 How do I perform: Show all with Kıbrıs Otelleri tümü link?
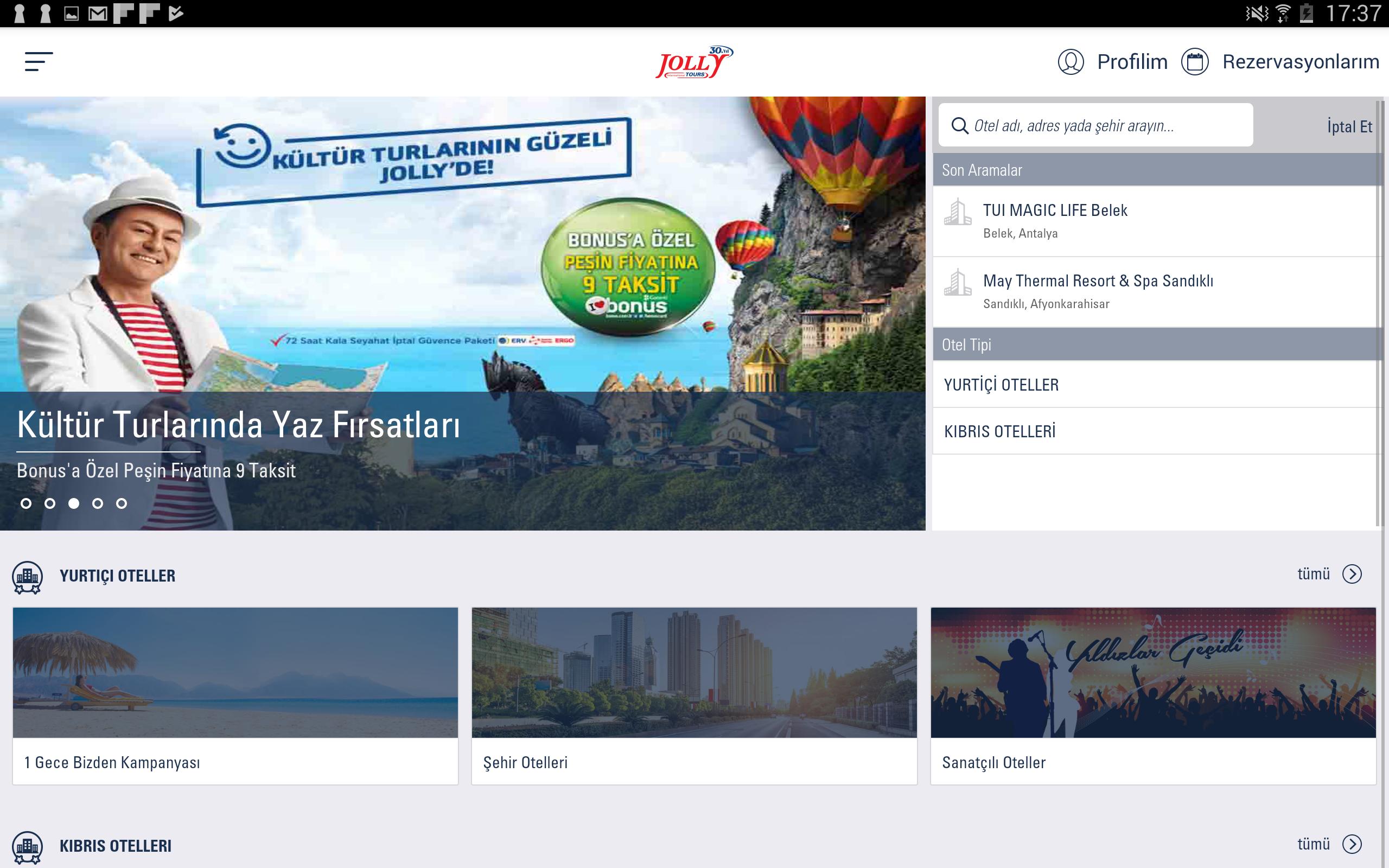point(1313,844)
